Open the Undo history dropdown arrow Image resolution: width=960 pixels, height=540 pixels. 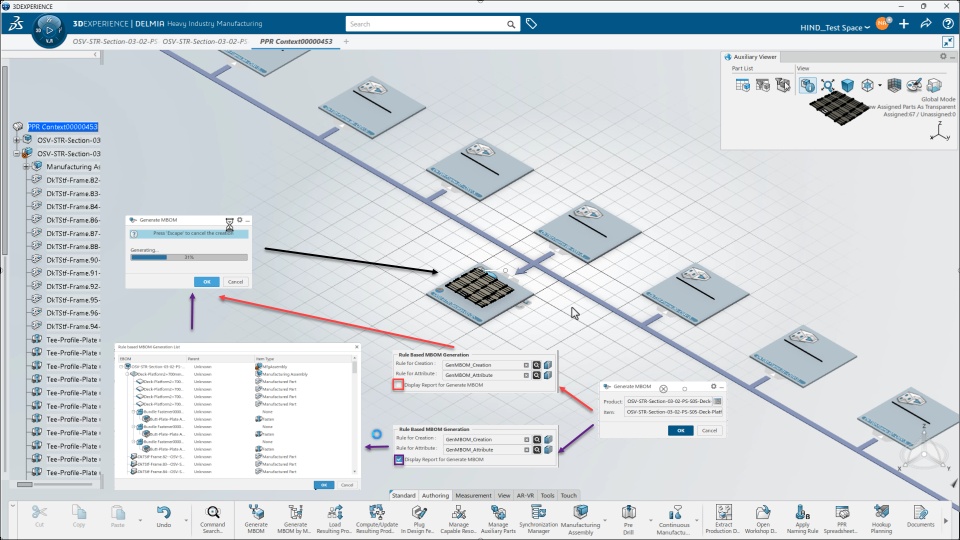186,520
